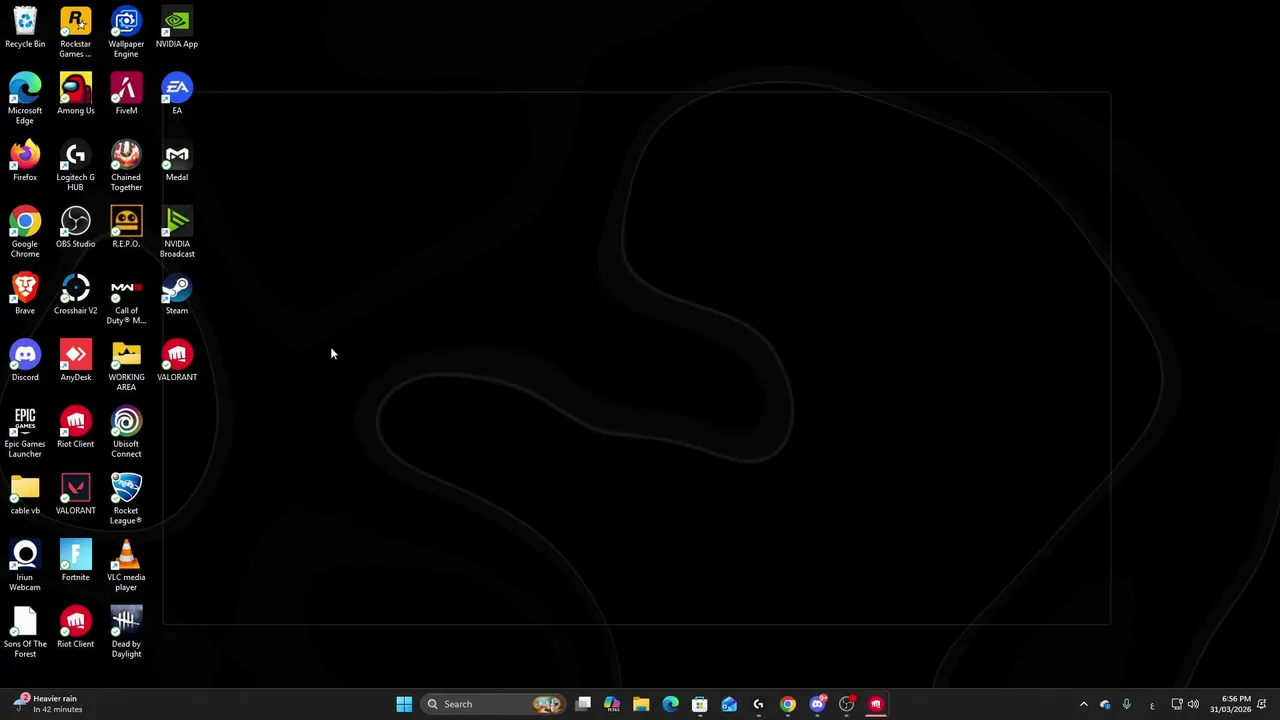The image size is (1280, 720).
Task: Select the Brave browser desktop icon
Action: [x=25, y=294]
